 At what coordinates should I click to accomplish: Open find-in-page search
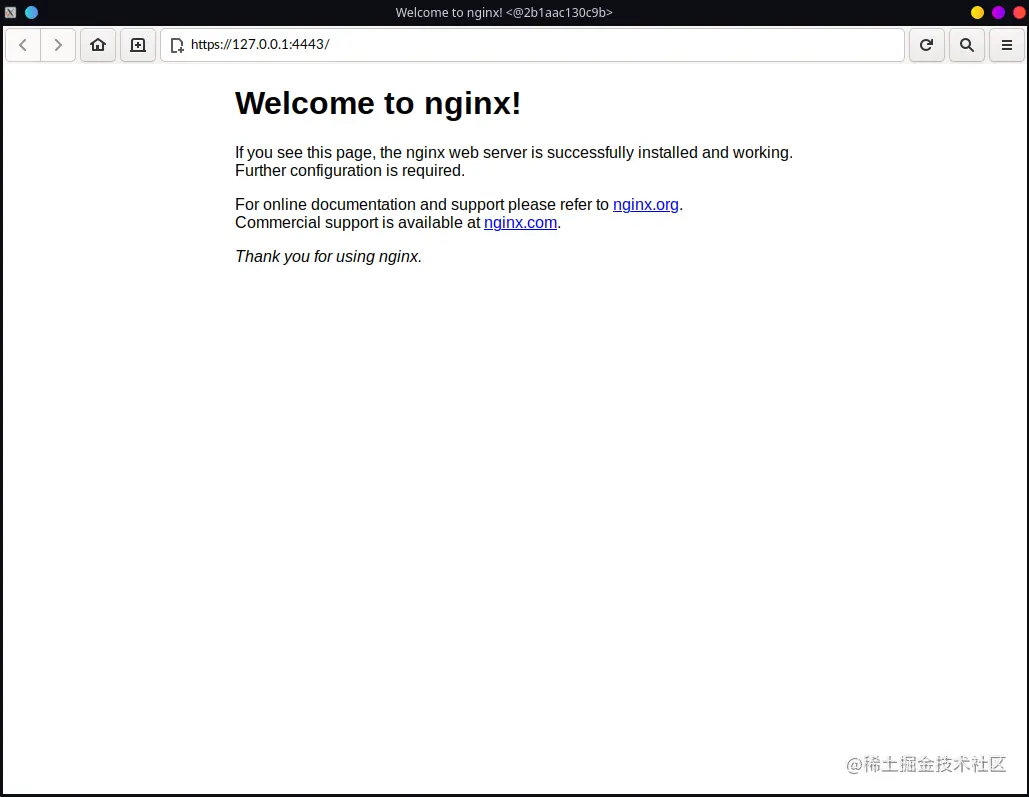[x=966, y=45]
